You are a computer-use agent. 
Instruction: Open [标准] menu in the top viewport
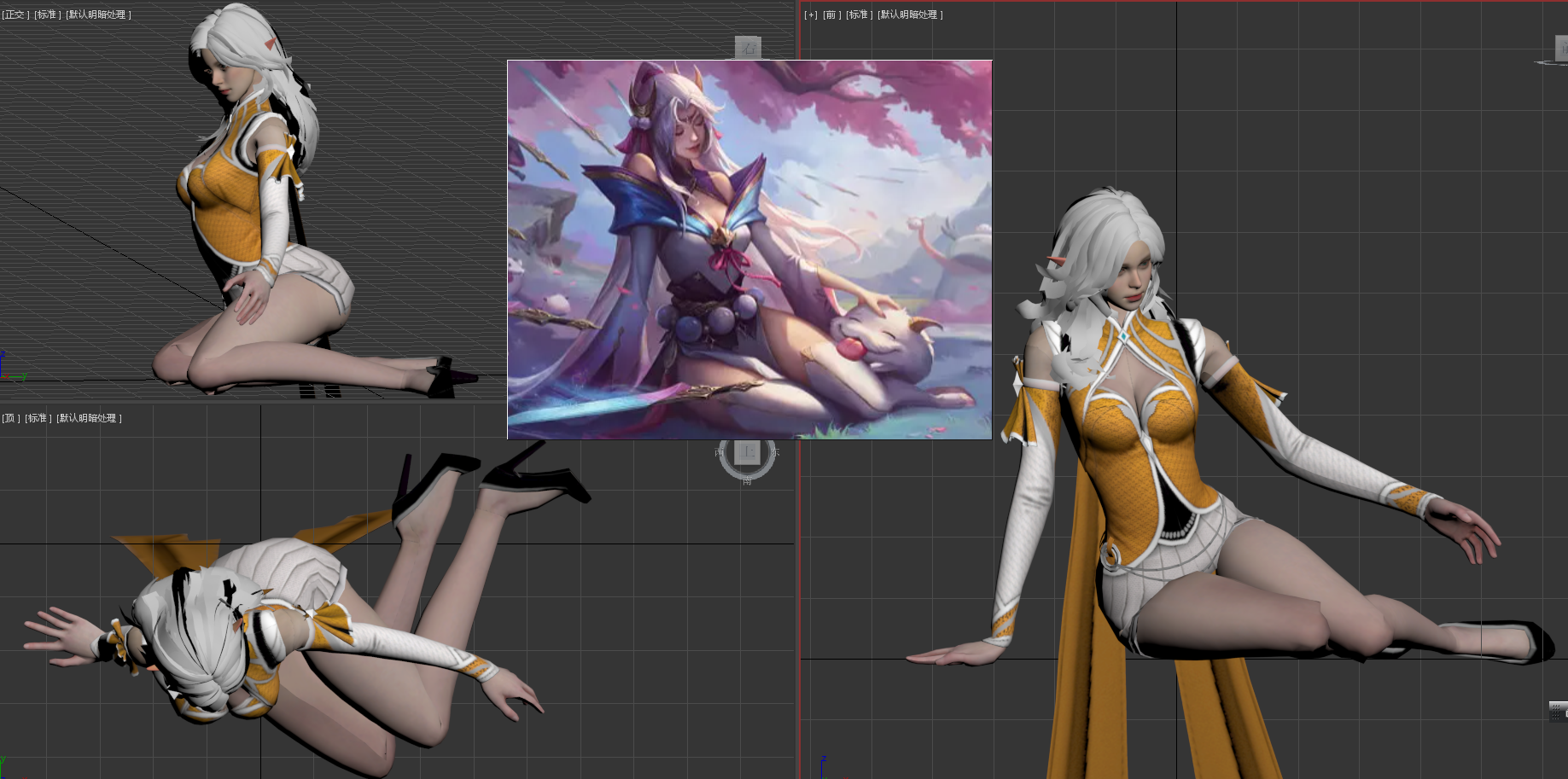(x=38, y=418)
